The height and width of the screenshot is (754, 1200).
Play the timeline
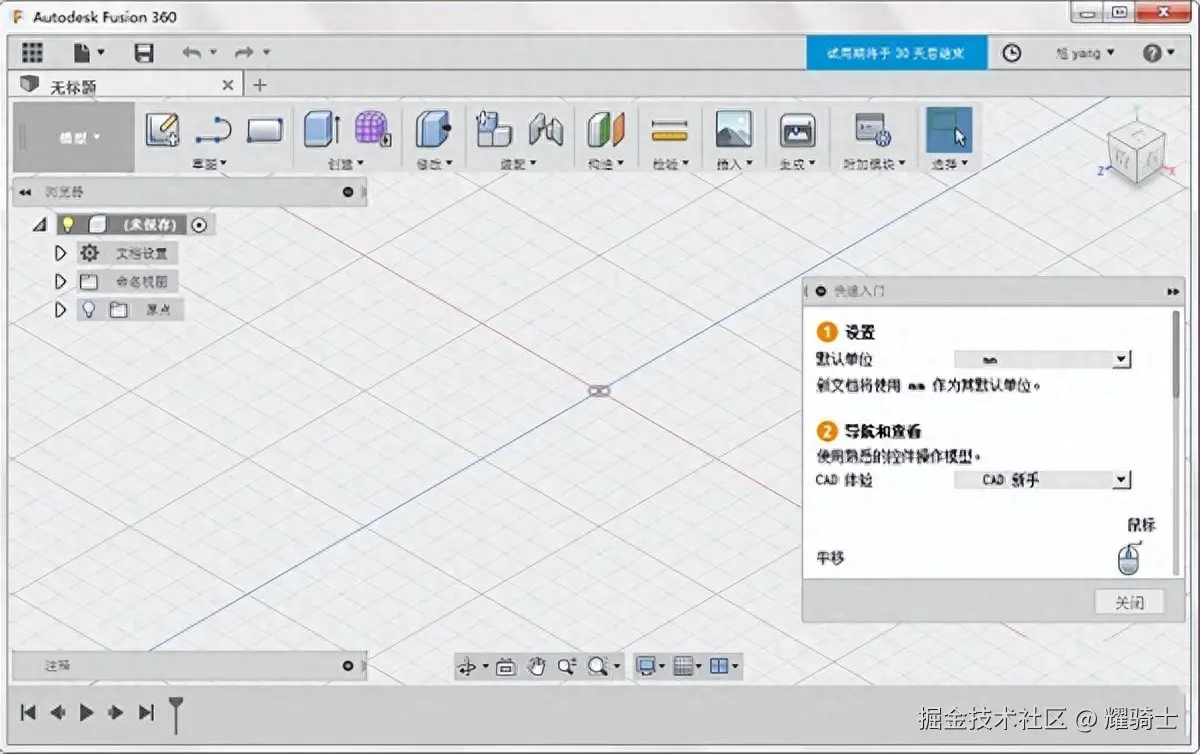coord(86,712)
